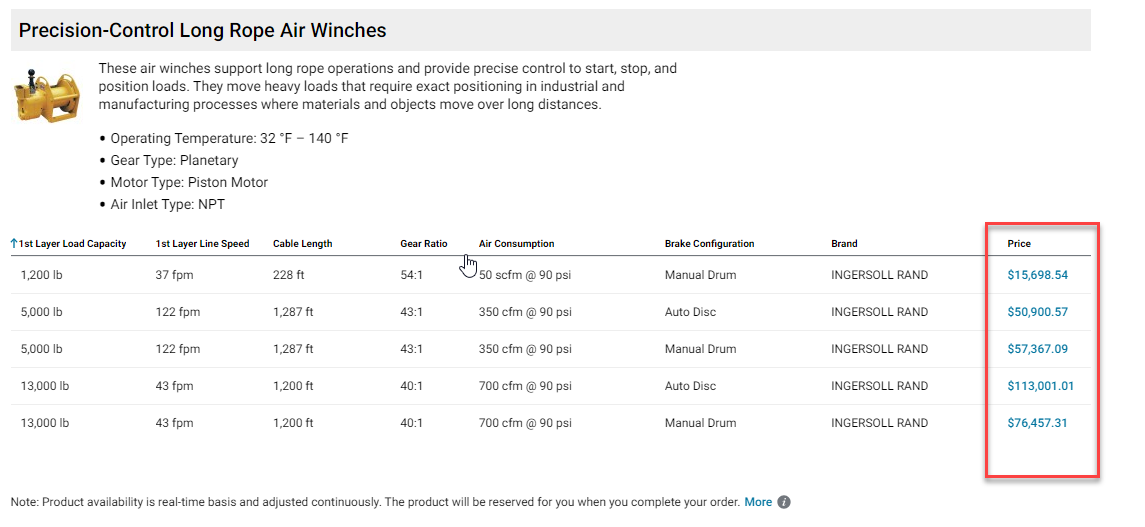Click the info icon next to More
The width and height of the screenshot is (1145, 527).
click(784, 502)
